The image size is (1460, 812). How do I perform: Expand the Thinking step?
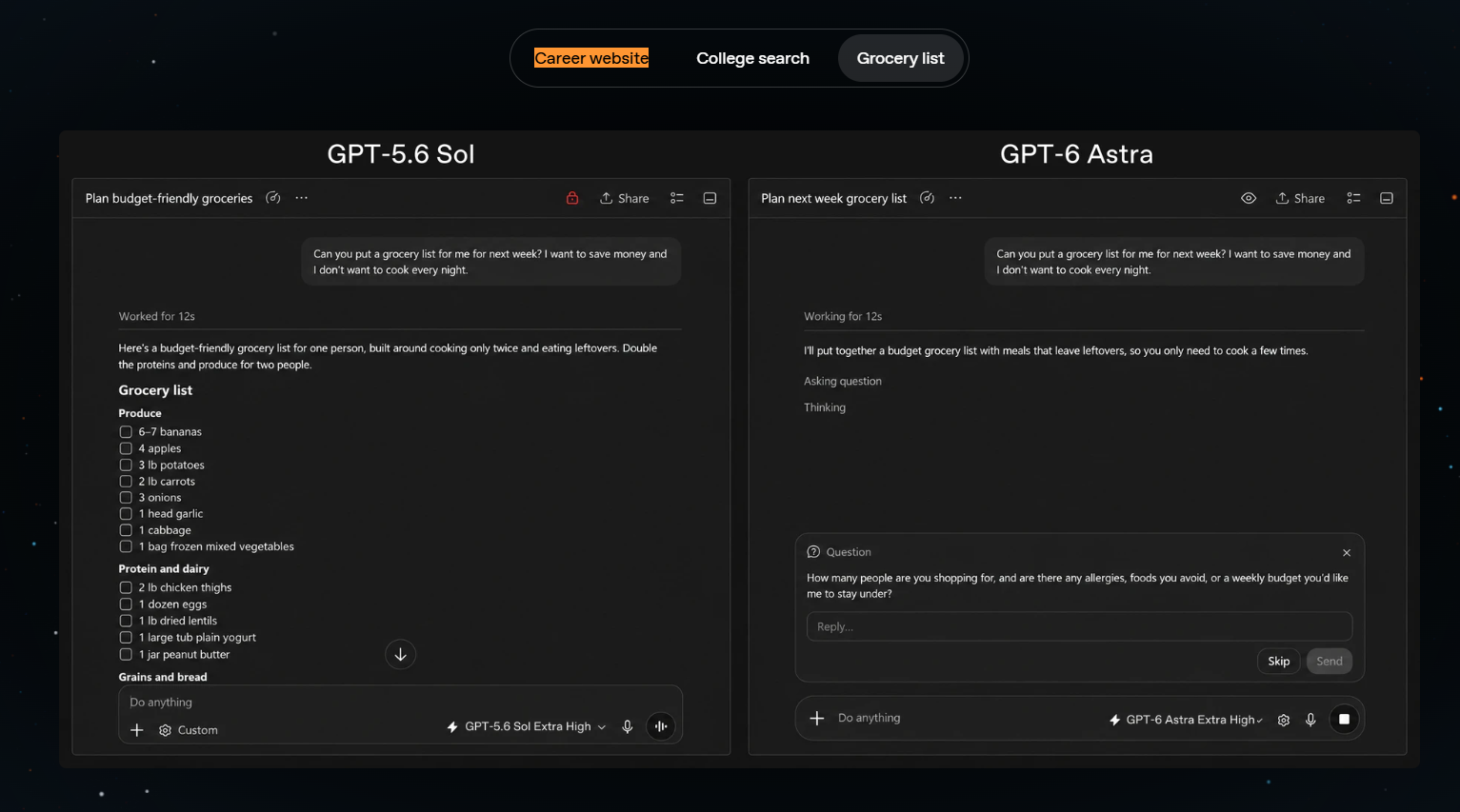825,407
